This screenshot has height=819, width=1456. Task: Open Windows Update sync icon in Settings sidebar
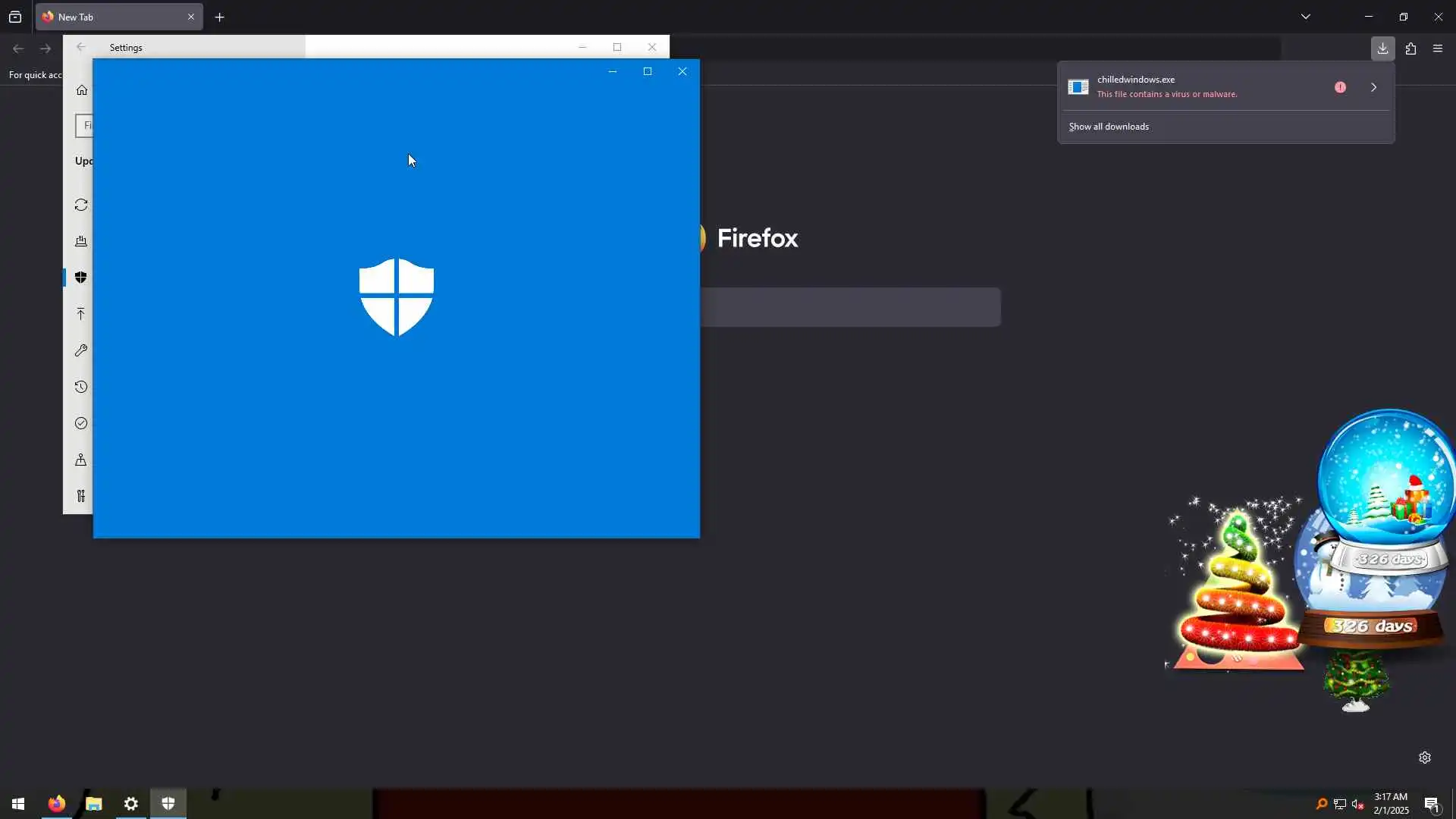[81, 205]
